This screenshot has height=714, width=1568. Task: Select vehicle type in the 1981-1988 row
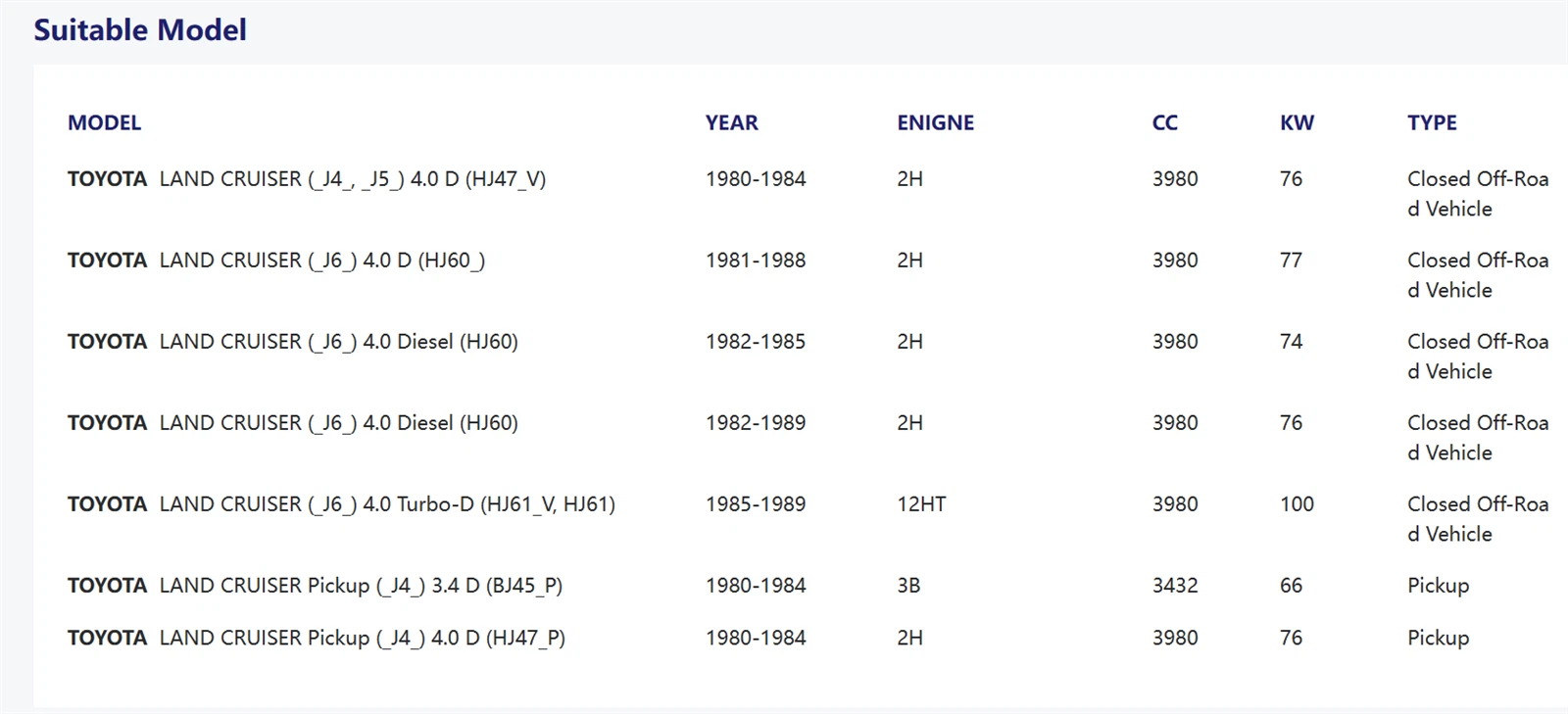1478,275
